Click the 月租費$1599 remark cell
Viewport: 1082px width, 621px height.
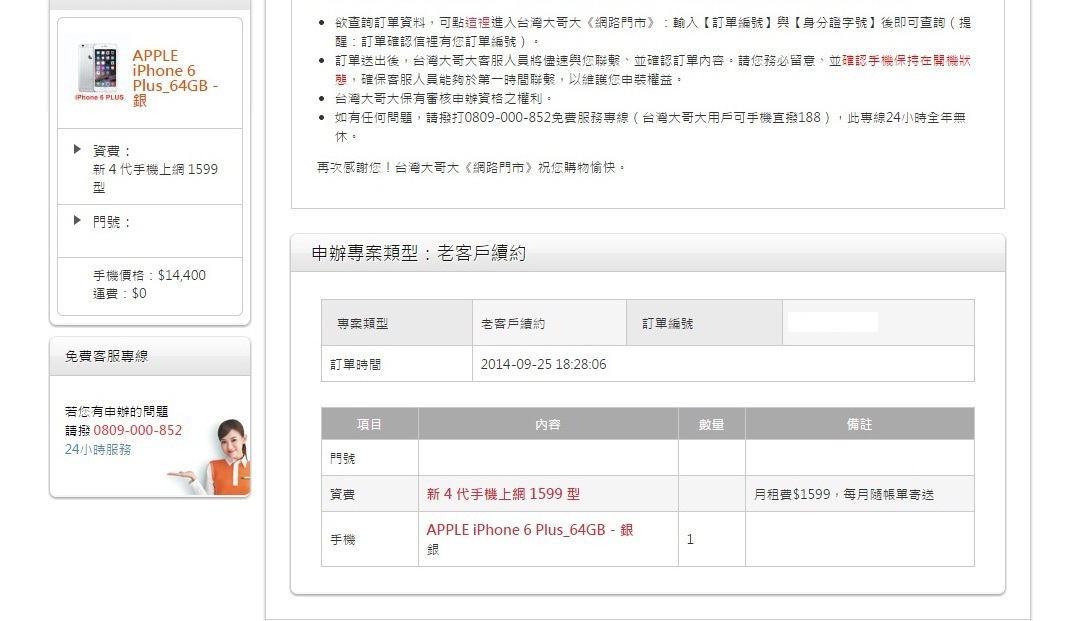(860, 494)
